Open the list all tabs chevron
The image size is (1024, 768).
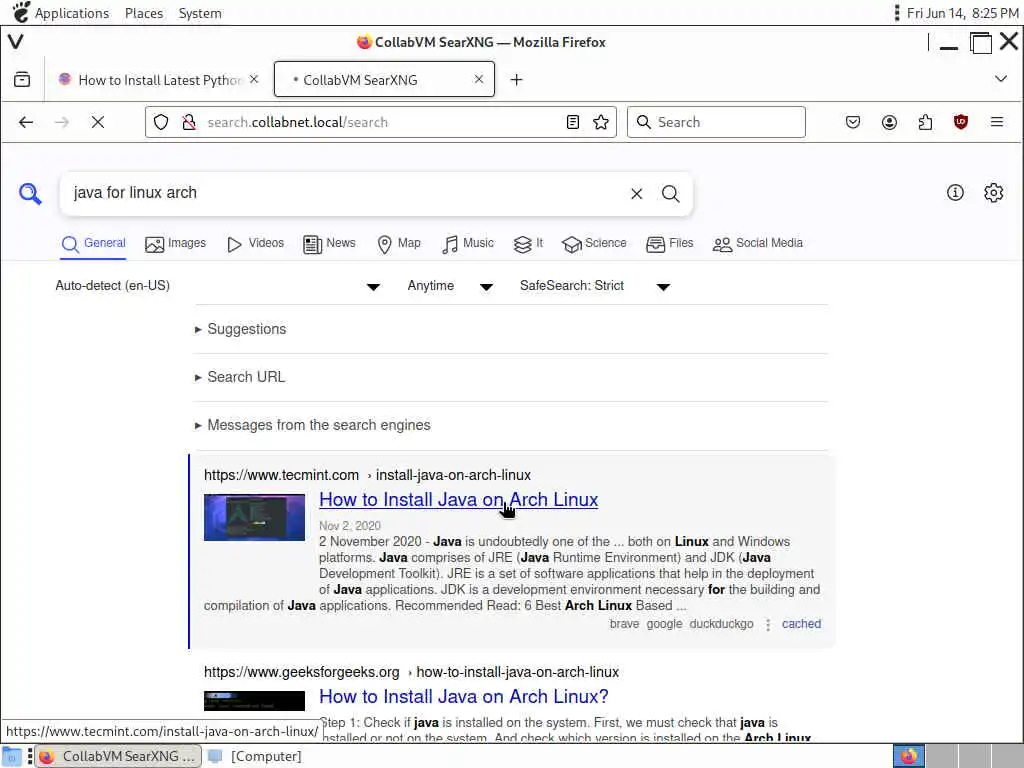click(1000, 79)
